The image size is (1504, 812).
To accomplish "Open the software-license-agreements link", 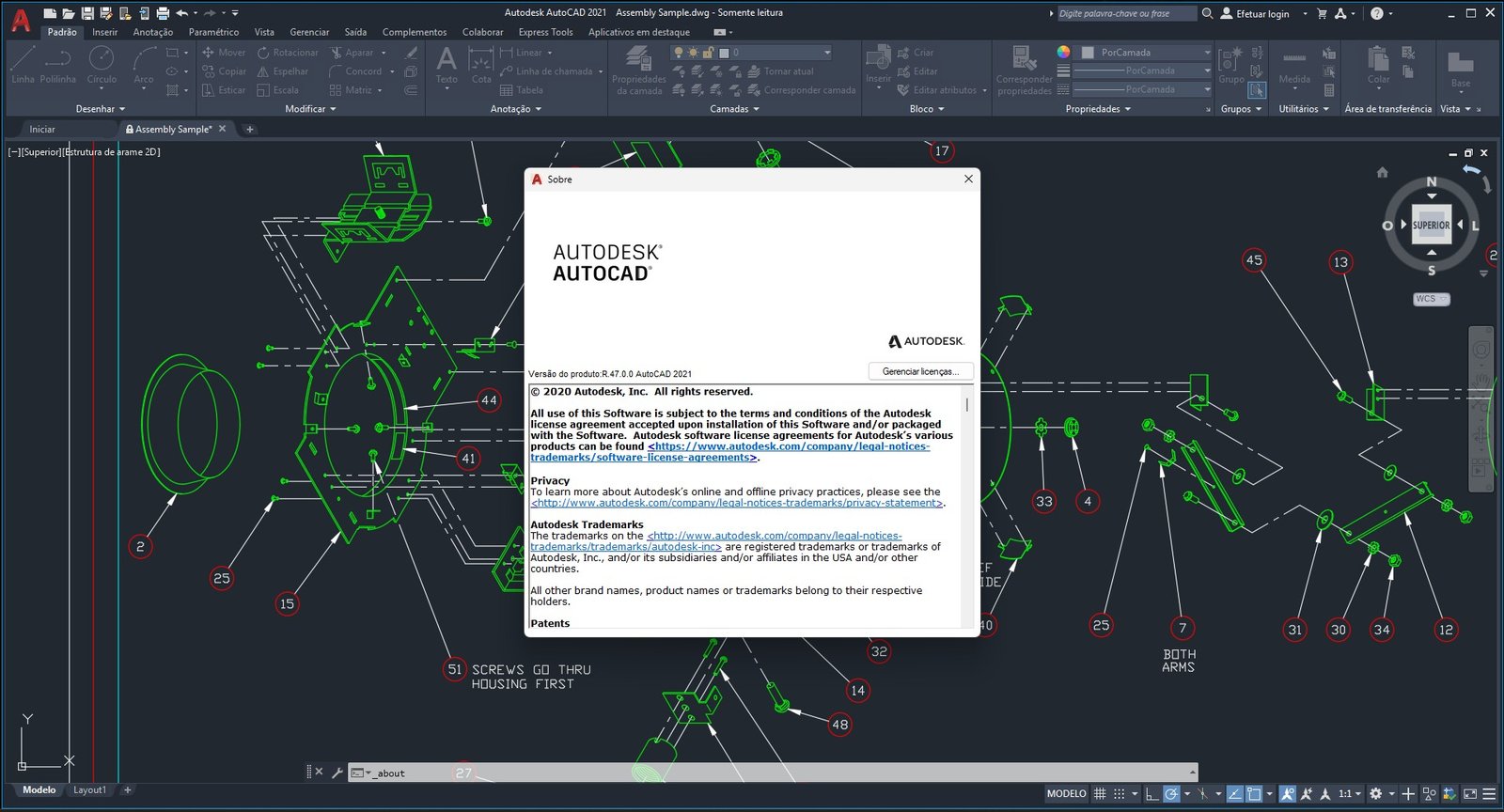I will coord(730,452).
